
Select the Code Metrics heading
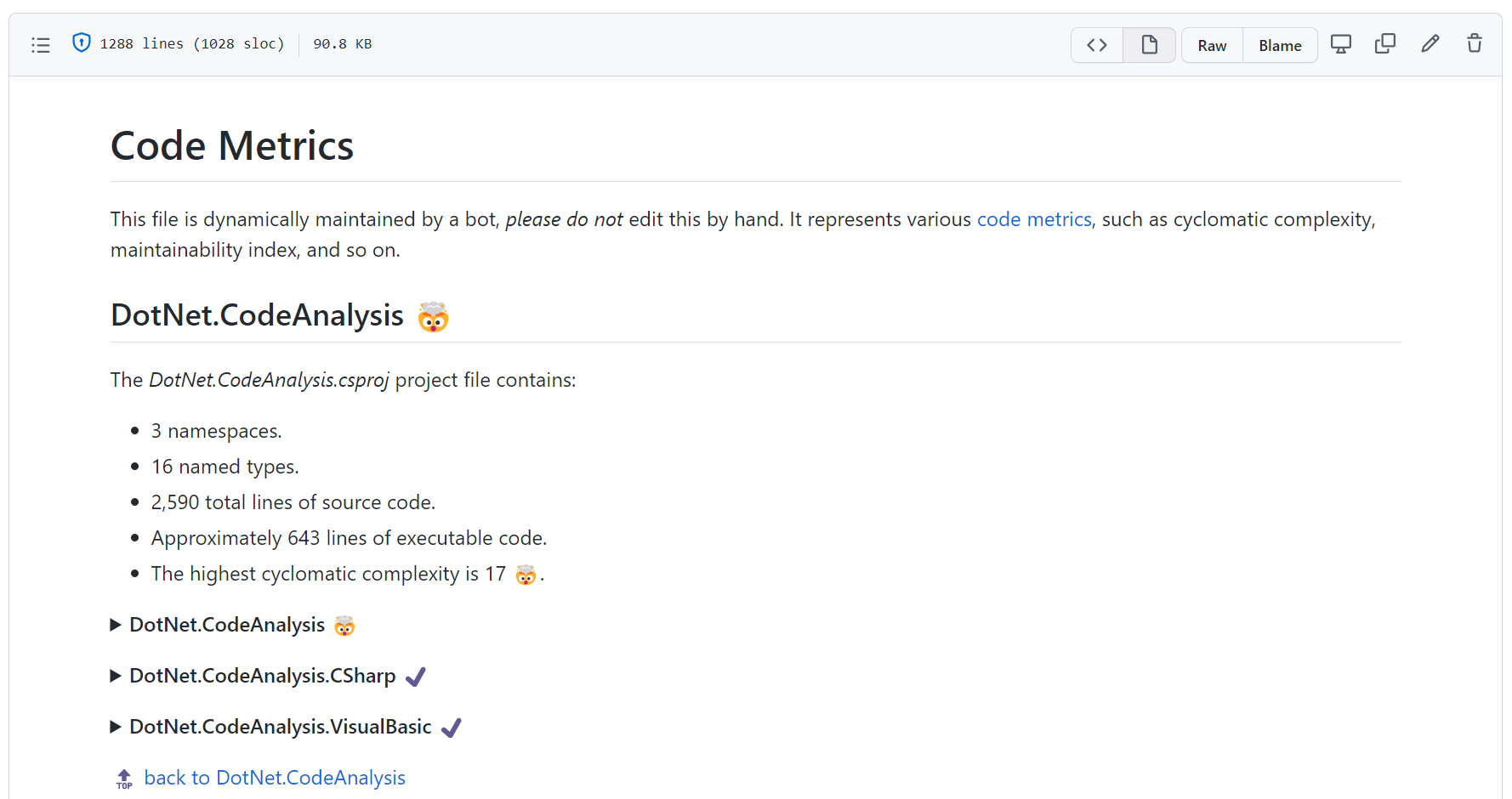(x=231, y=145)
